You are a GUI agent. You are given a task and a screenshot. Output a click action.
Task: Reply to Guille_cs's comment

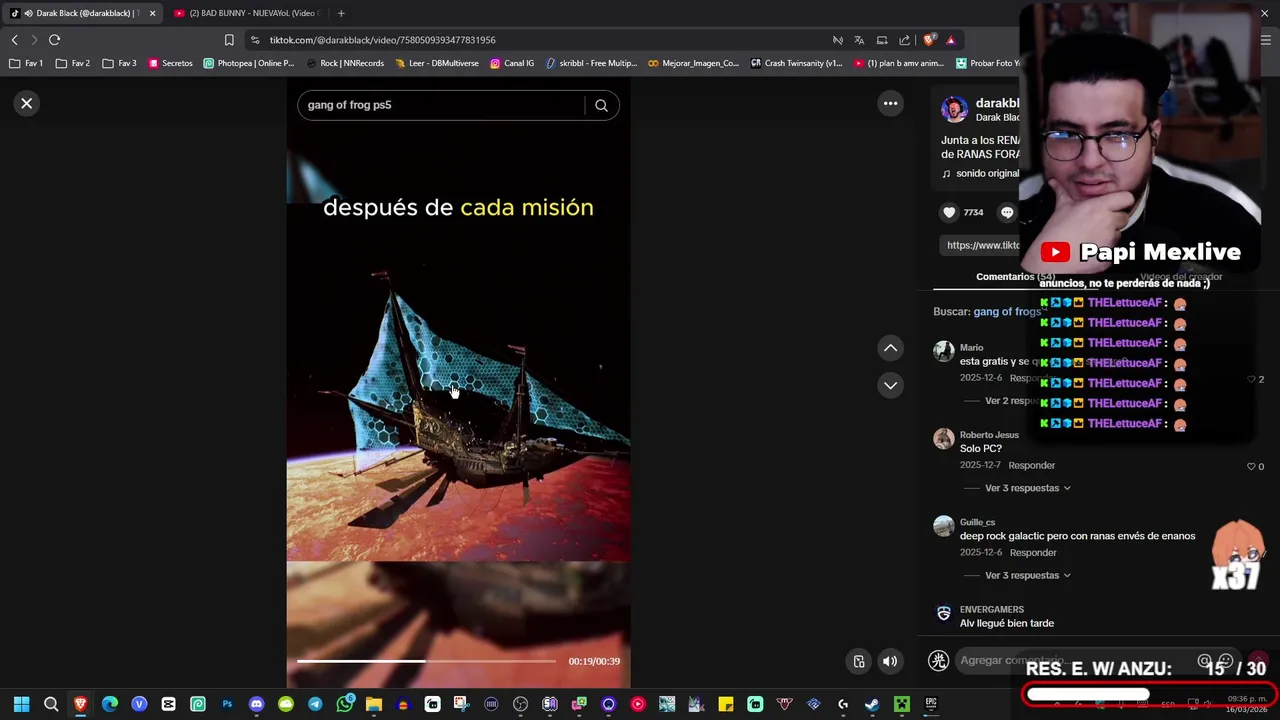[1033, 552]
